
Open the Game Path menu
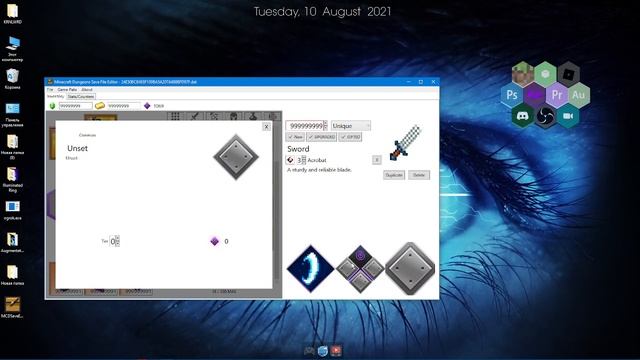point(67,89)
